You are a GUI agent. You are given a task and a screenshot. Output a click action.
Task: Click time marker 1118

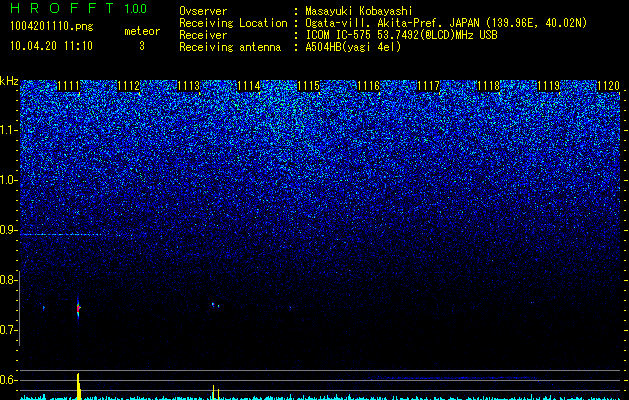point(488,86)
